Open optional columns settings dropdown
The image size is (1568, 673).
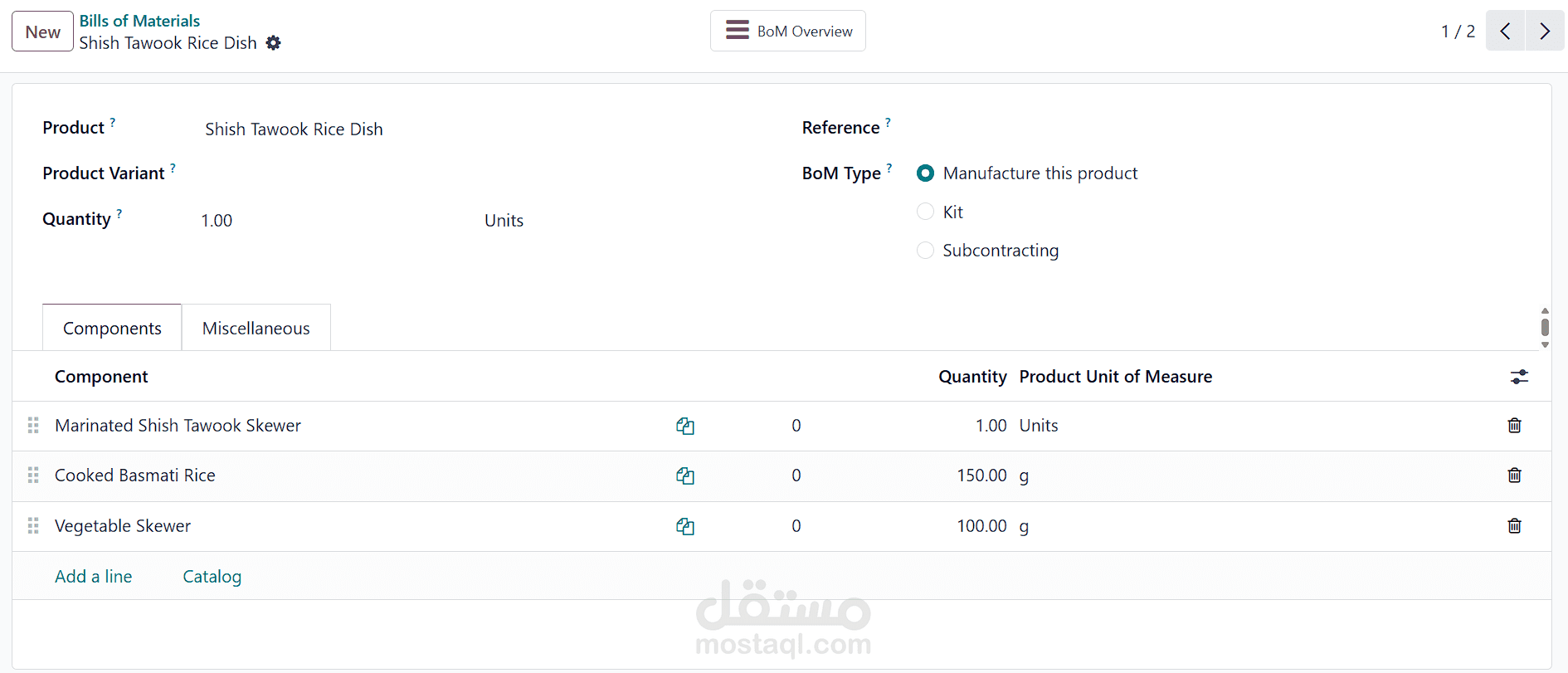[1519, 378]
